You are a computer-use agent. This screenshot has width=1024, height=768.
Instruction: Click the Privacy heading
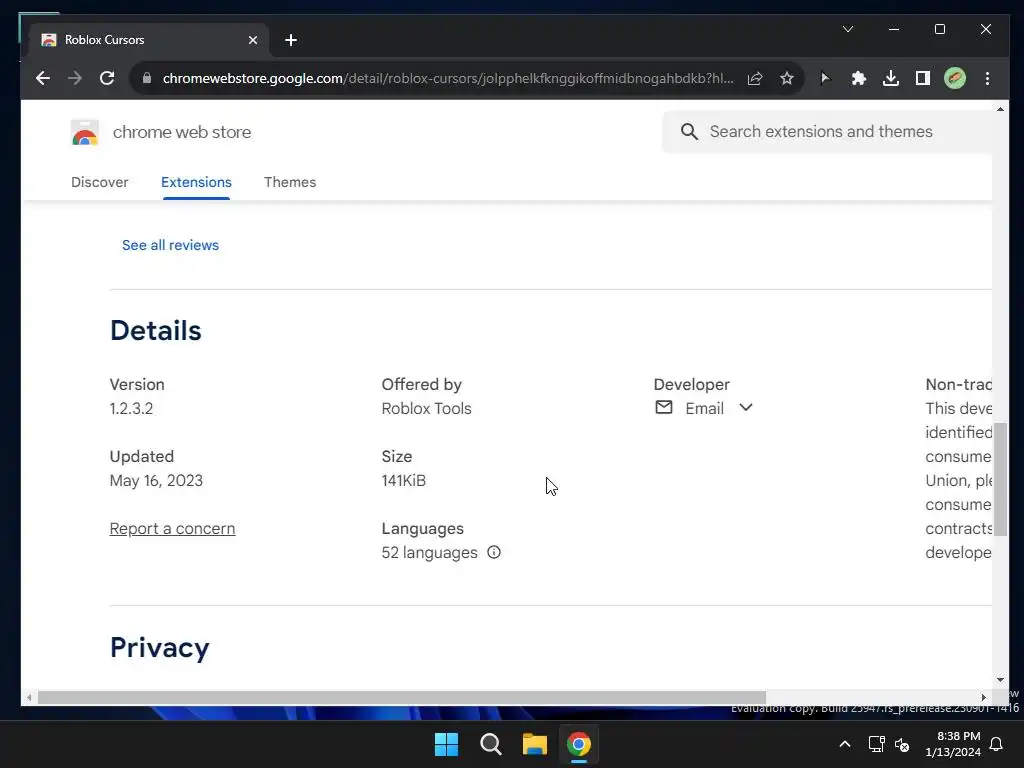tap(159, 648)
